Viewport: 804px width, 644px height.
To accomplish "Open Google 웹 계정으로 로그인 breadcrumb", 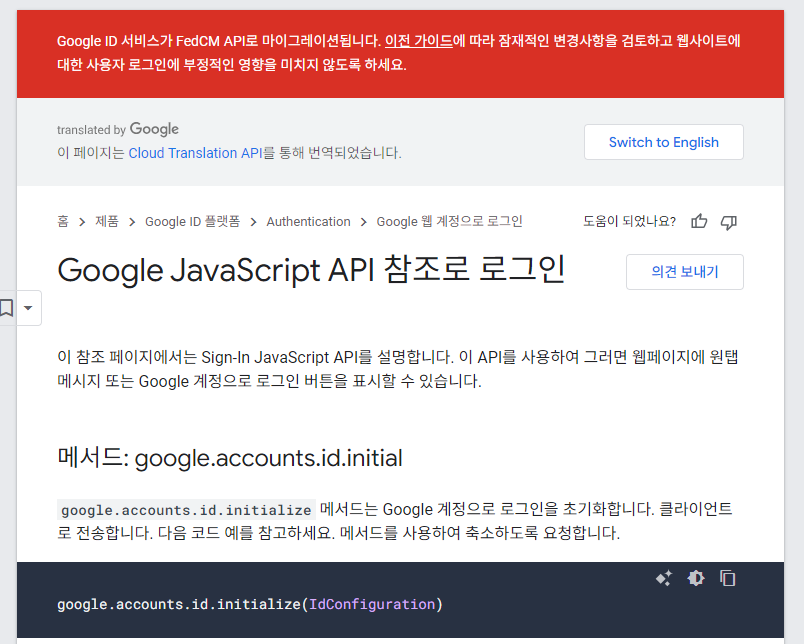I will 449,222.
